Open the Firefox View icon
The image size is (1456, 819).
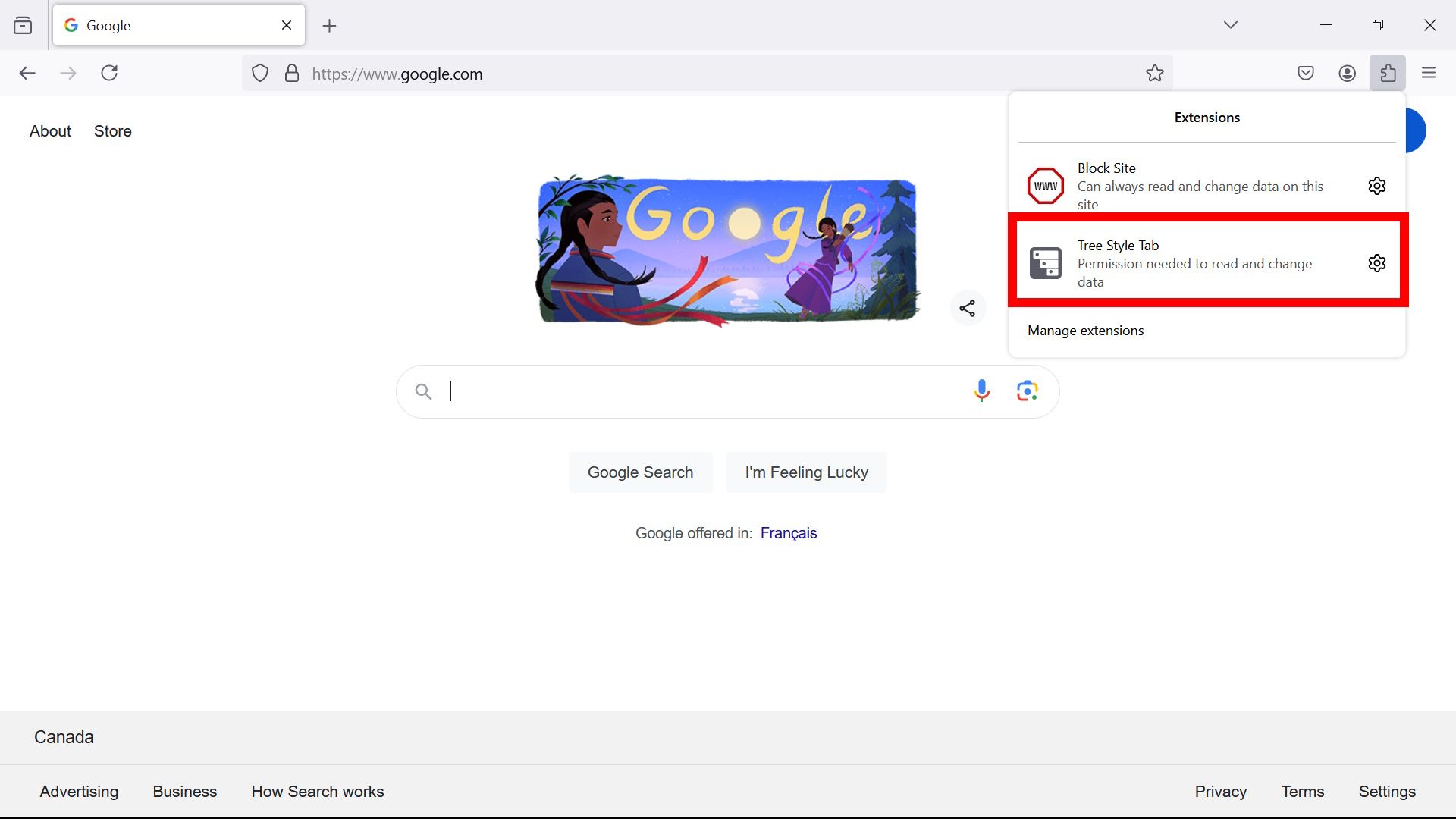pyautogui.click(x=23, y=25)
